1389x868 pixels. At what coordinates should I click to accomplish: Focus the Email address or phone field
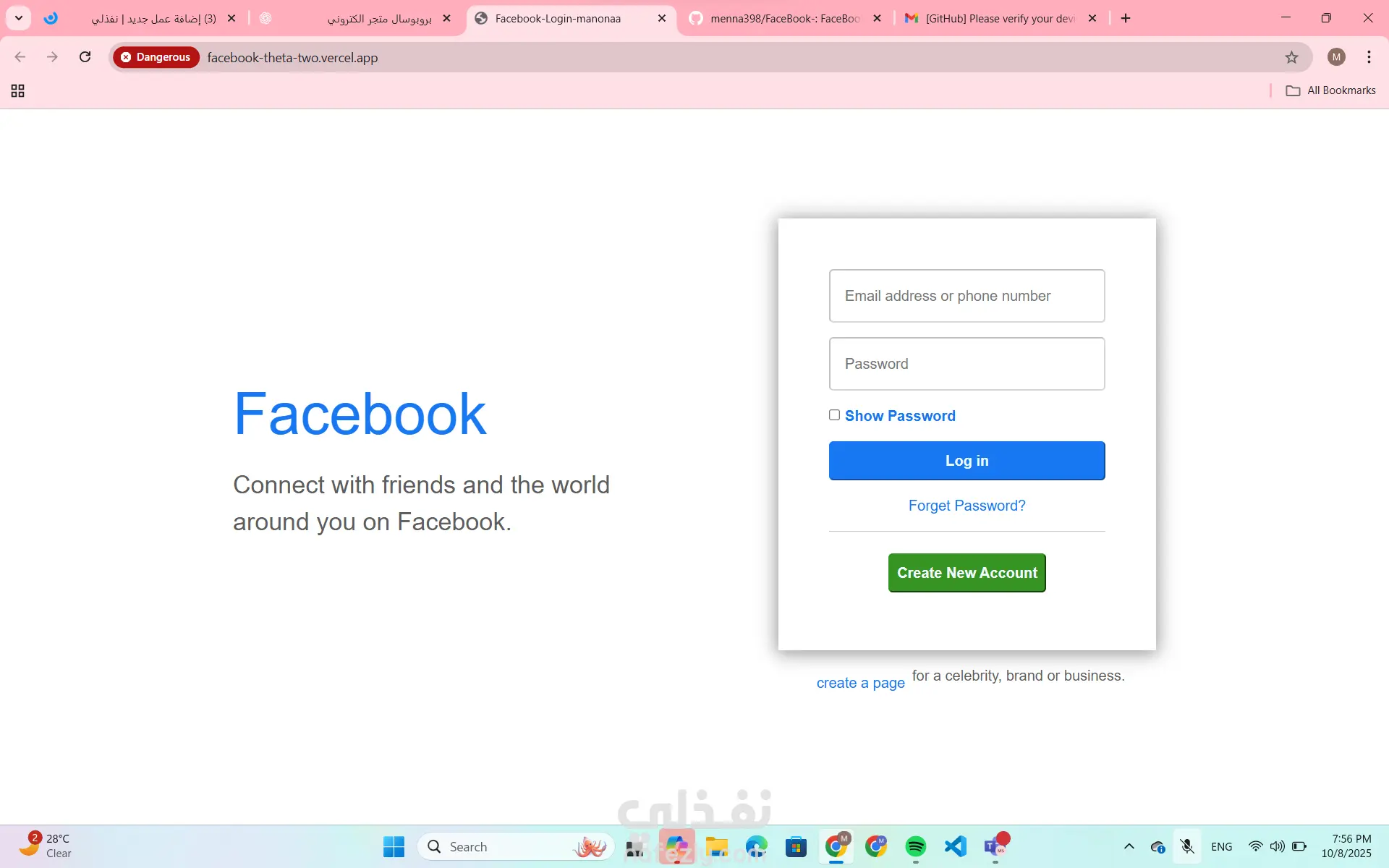(x=967, y=296)
